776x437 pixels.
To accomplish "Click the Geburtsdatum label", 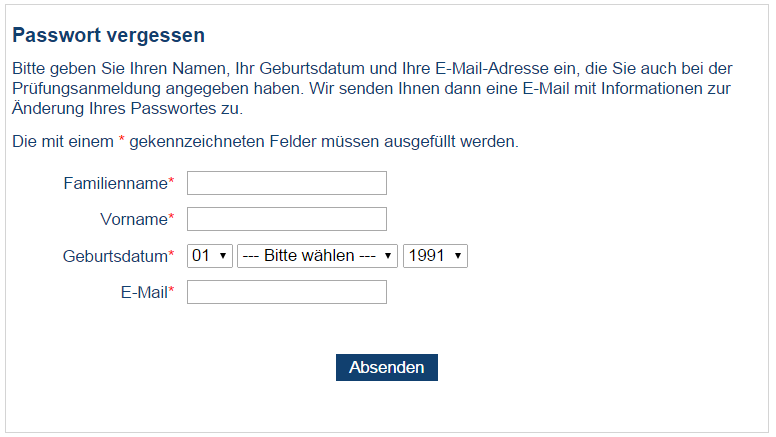I will point(114,256).
